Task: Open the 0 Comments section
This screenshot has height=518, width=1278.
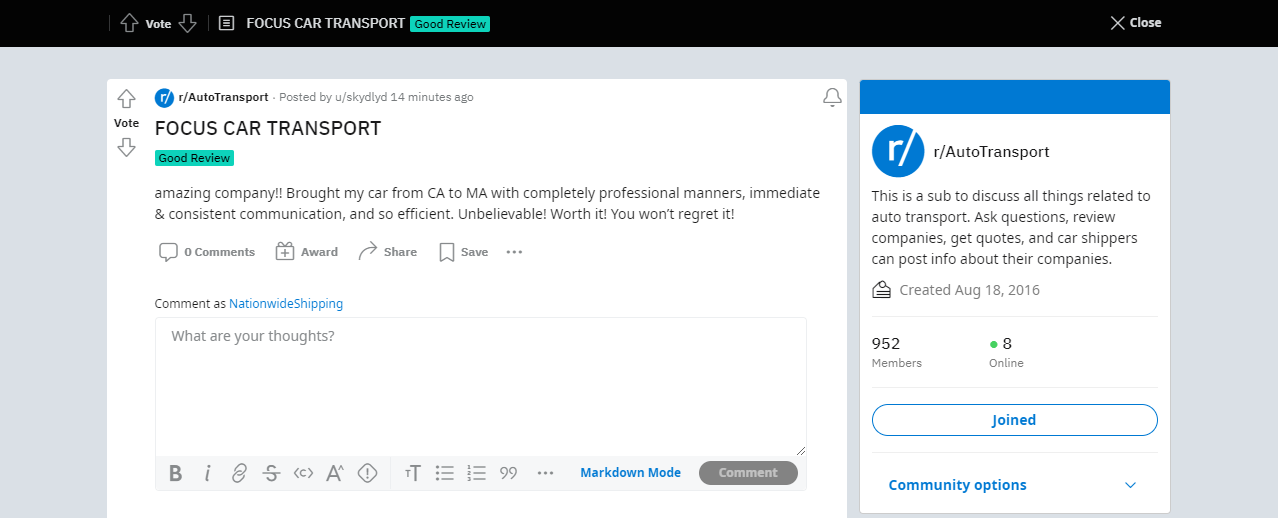Action: [x=207, y=252]
